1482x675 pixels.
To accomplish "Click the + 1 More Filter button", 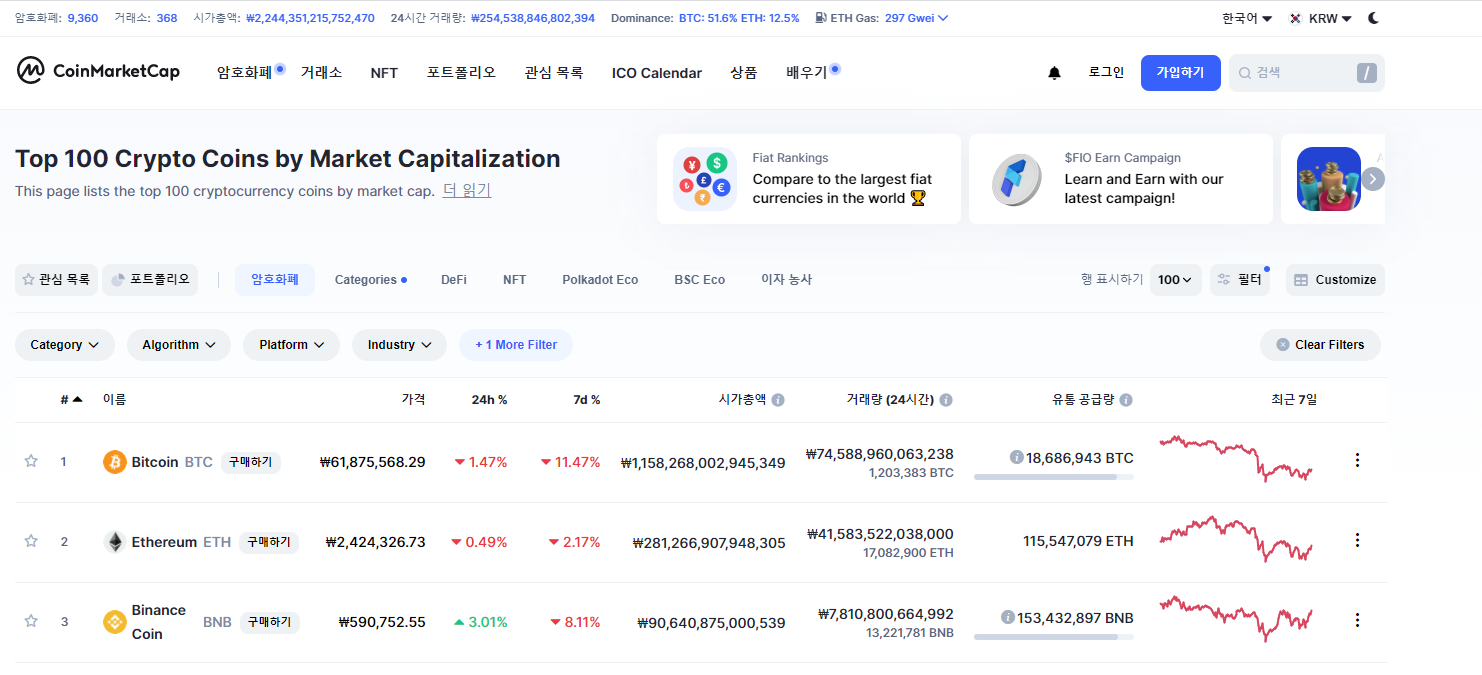I will click(x=516, y=345).
